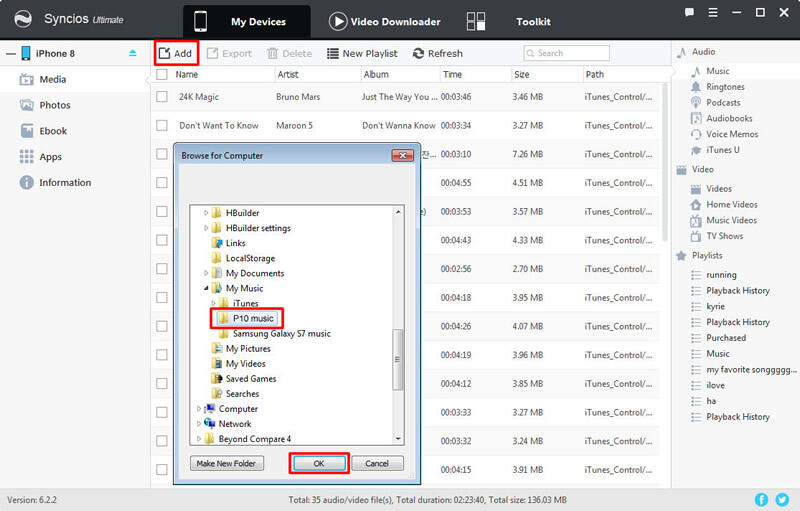Check the checkbox for the 4.51 MB song

click(x=162, y=183)
